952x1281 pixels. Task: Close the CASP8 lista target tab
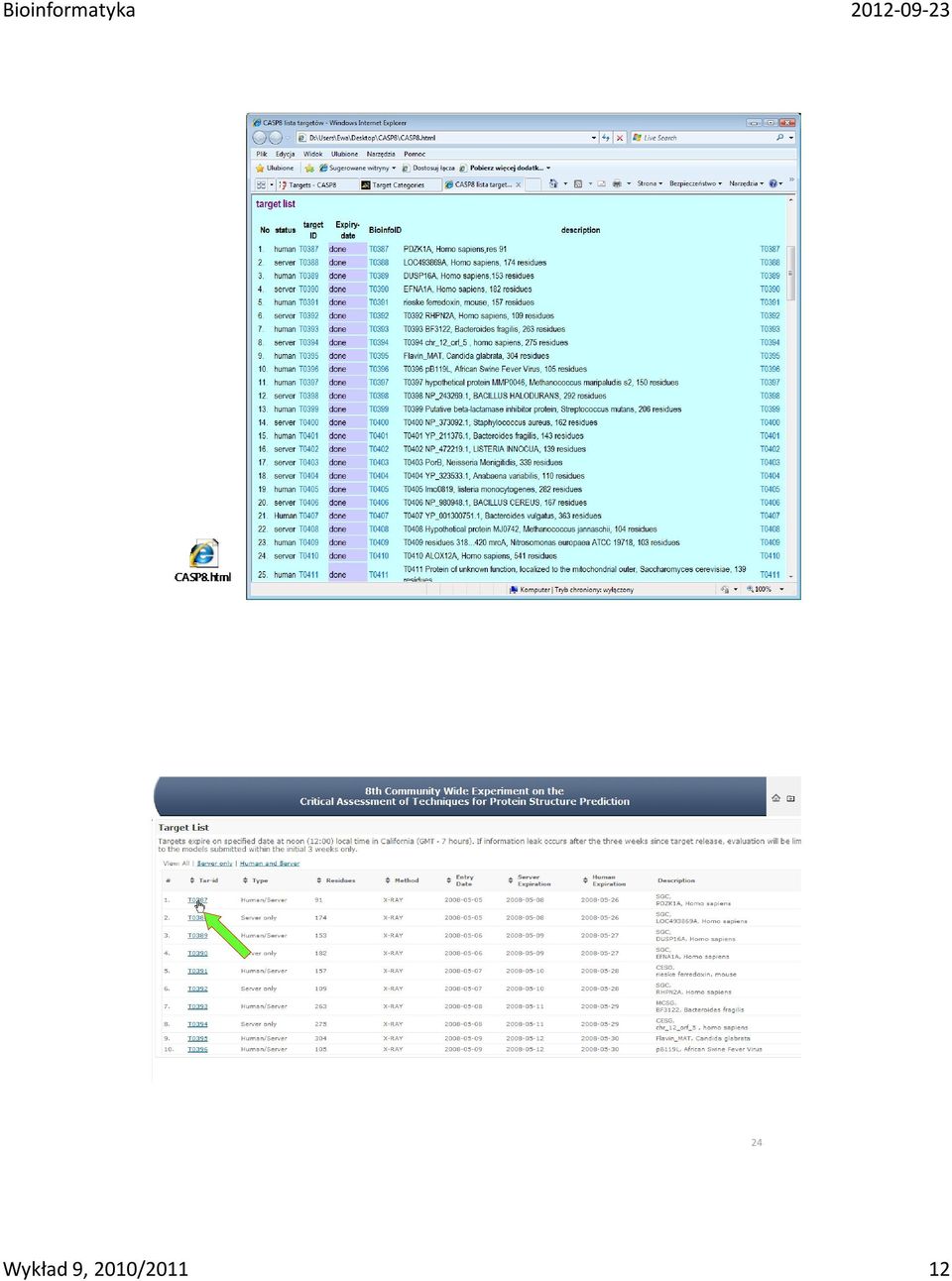(519, 184)
